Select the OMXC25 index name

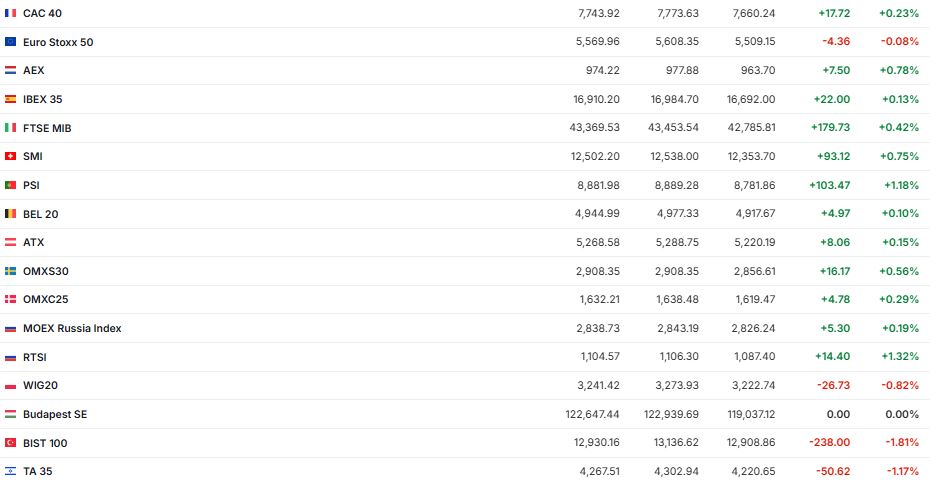pos(45,299)
